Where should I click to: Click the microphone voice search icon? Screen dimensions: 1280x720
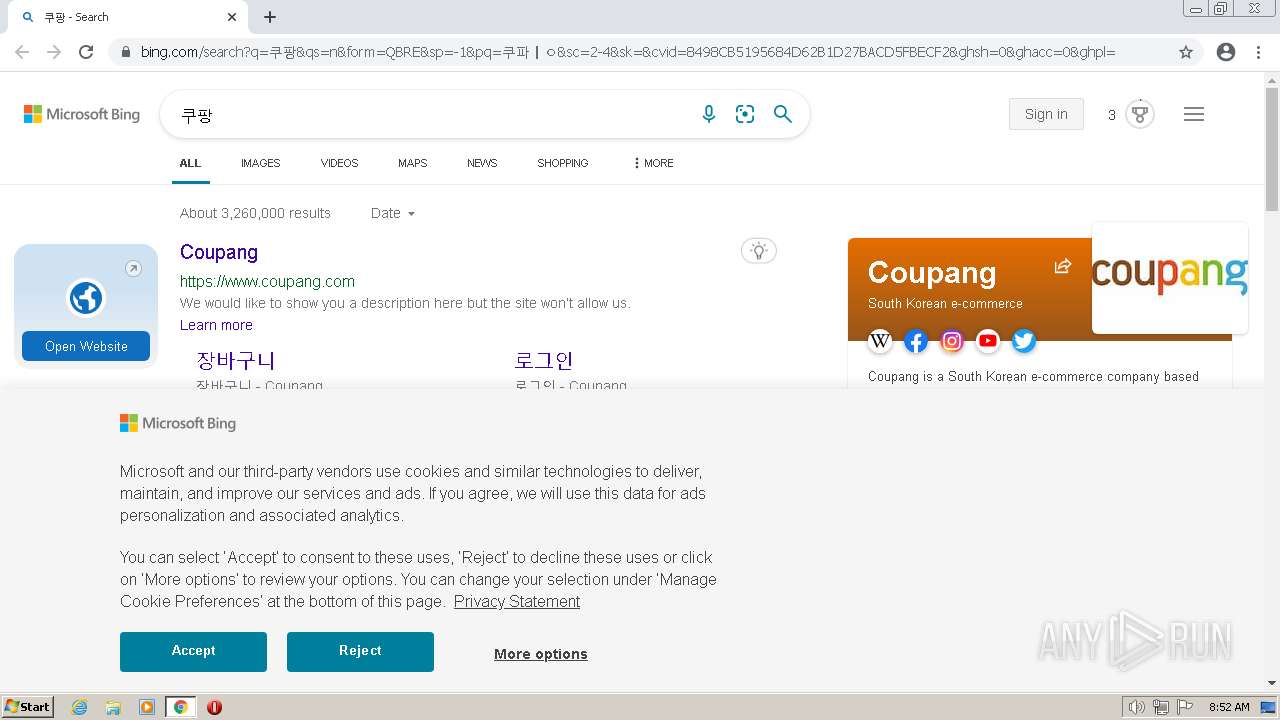(709, 114)
